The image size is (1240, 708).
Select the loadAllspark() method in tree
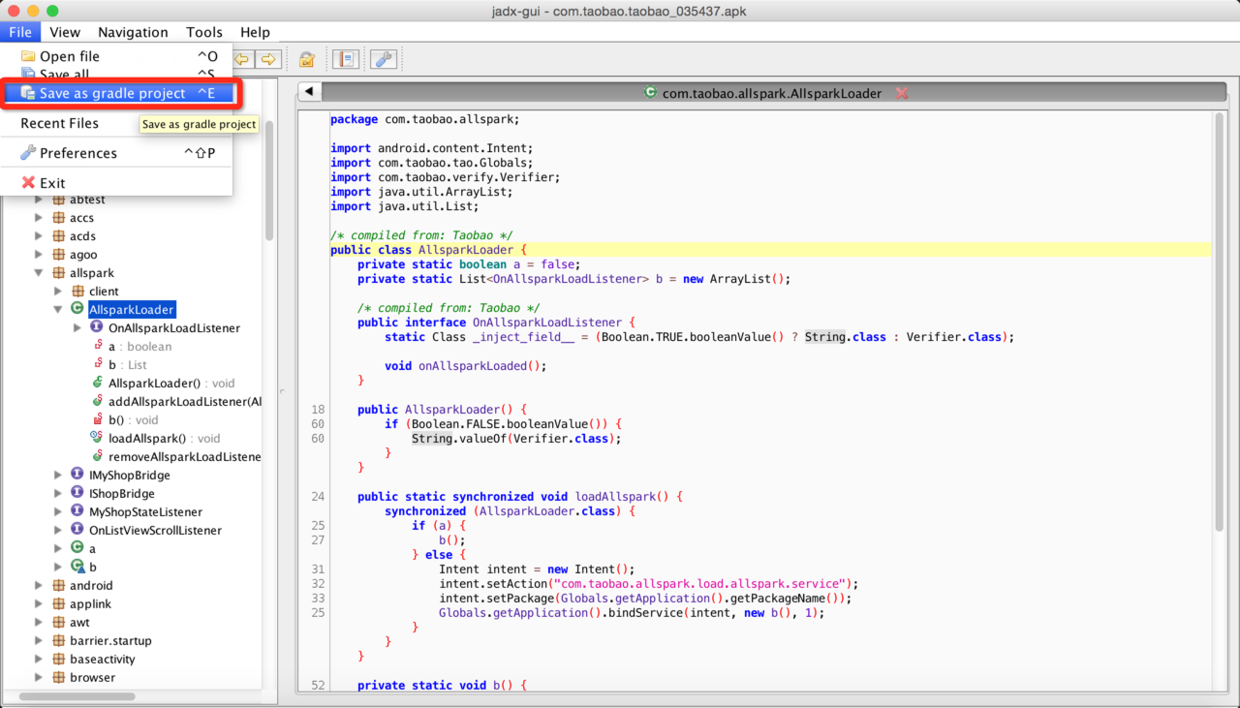point(146,438)
